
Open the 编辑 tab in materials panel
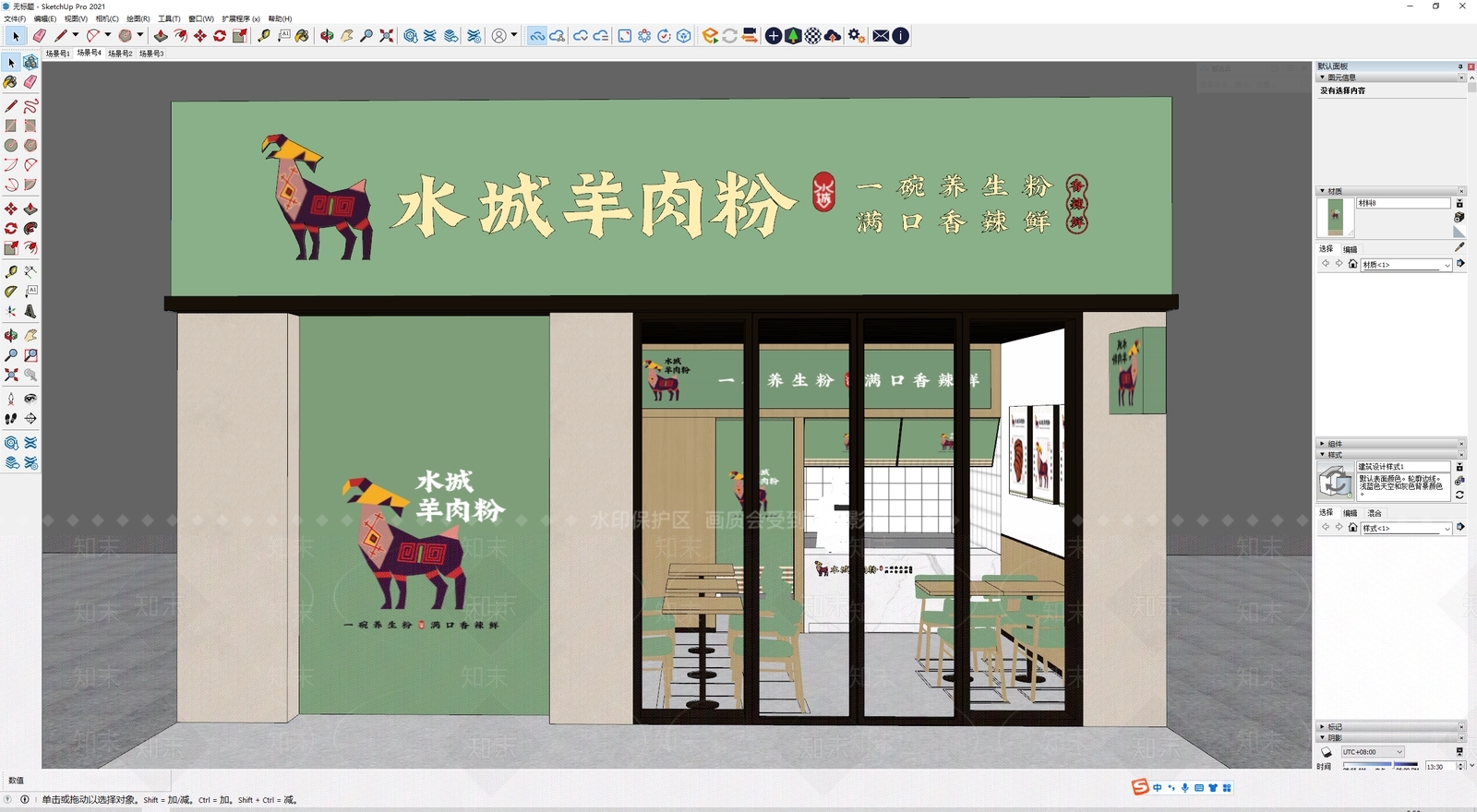point(1351,249)
